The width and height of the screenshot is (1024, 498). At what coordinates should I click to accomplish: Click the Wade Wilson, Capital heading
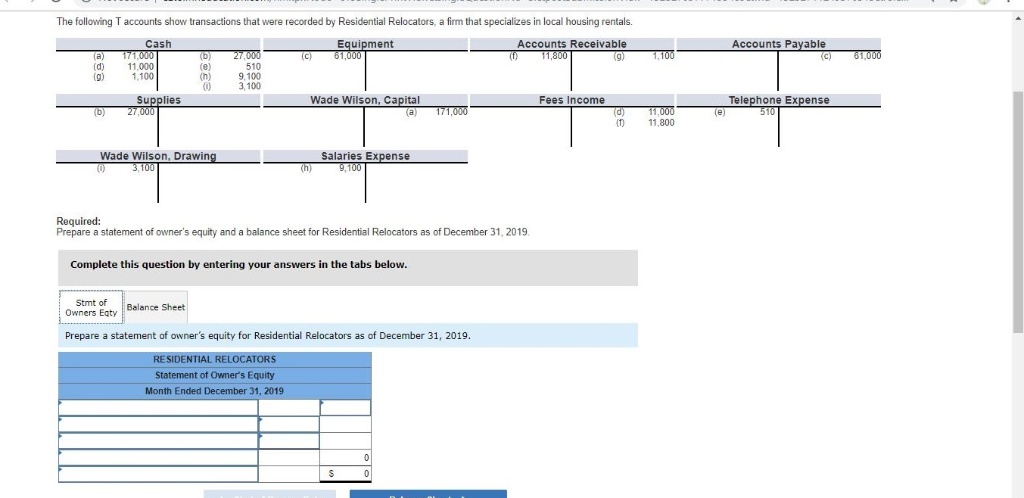point(365,101)
